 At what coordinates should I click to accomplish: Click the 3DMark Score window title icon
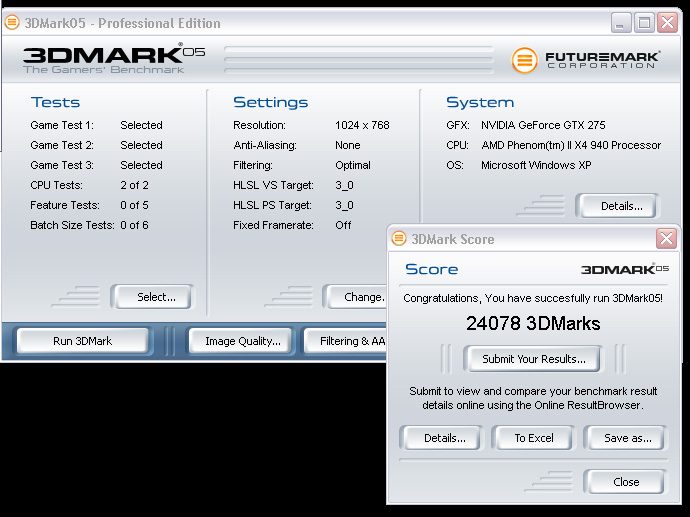(x=399, y=238)
